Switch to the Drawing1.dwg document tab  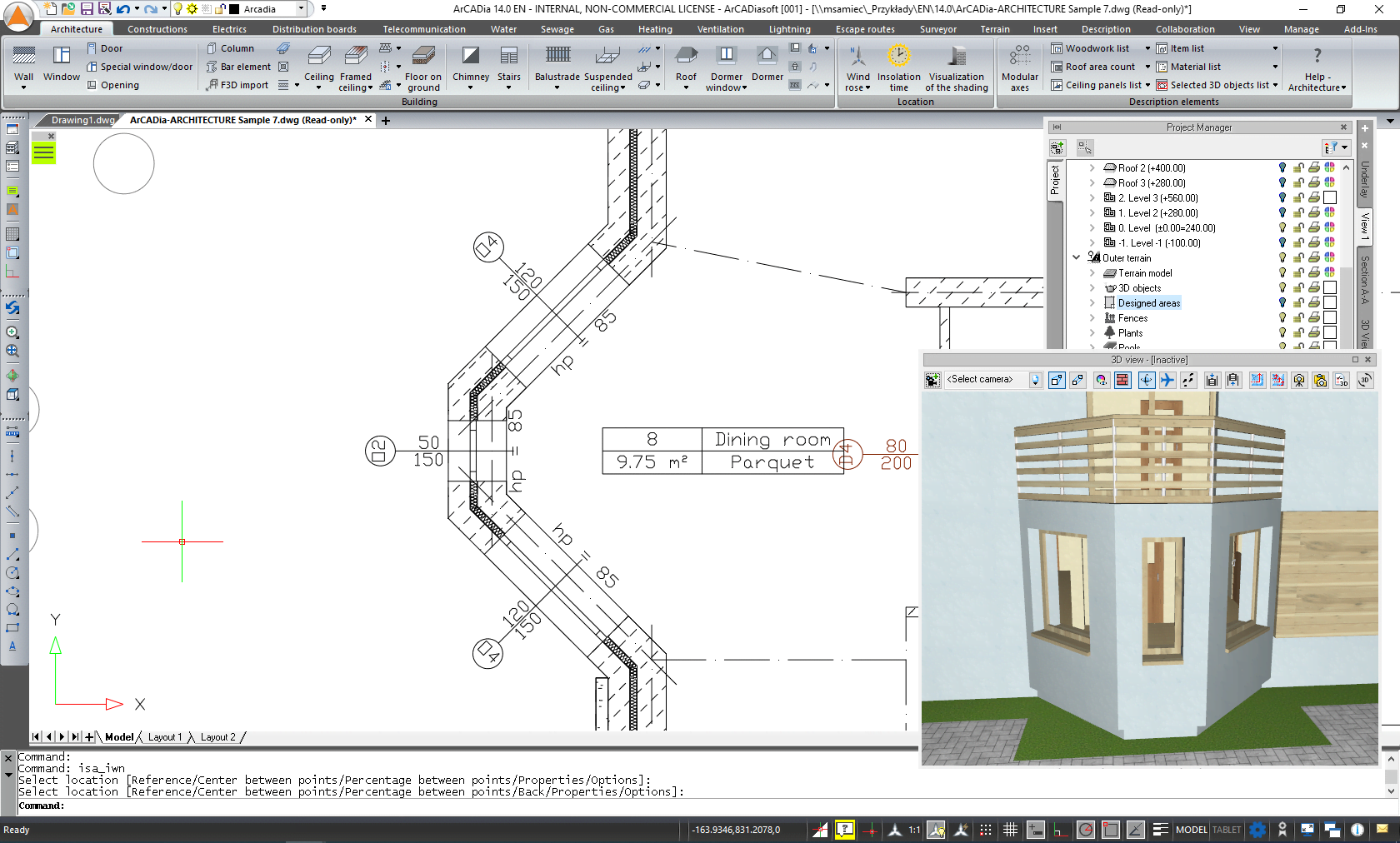[x=82, y=120]
